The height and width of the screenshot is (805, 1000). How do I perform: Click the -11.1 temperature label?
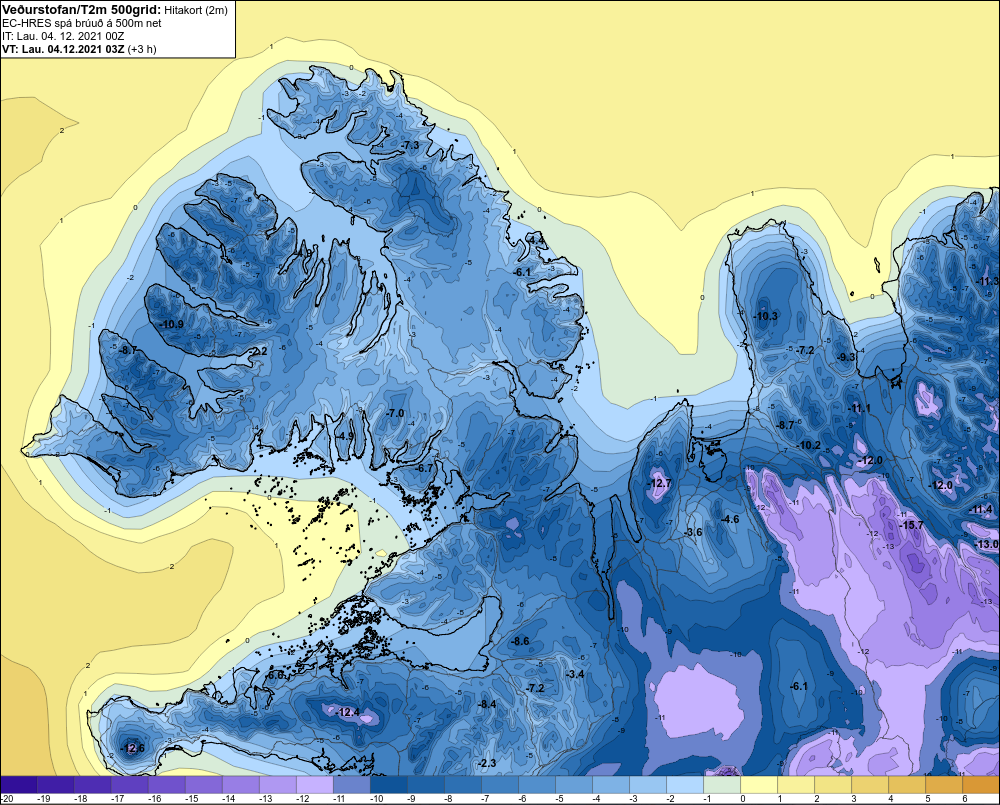tap(858, 409)
